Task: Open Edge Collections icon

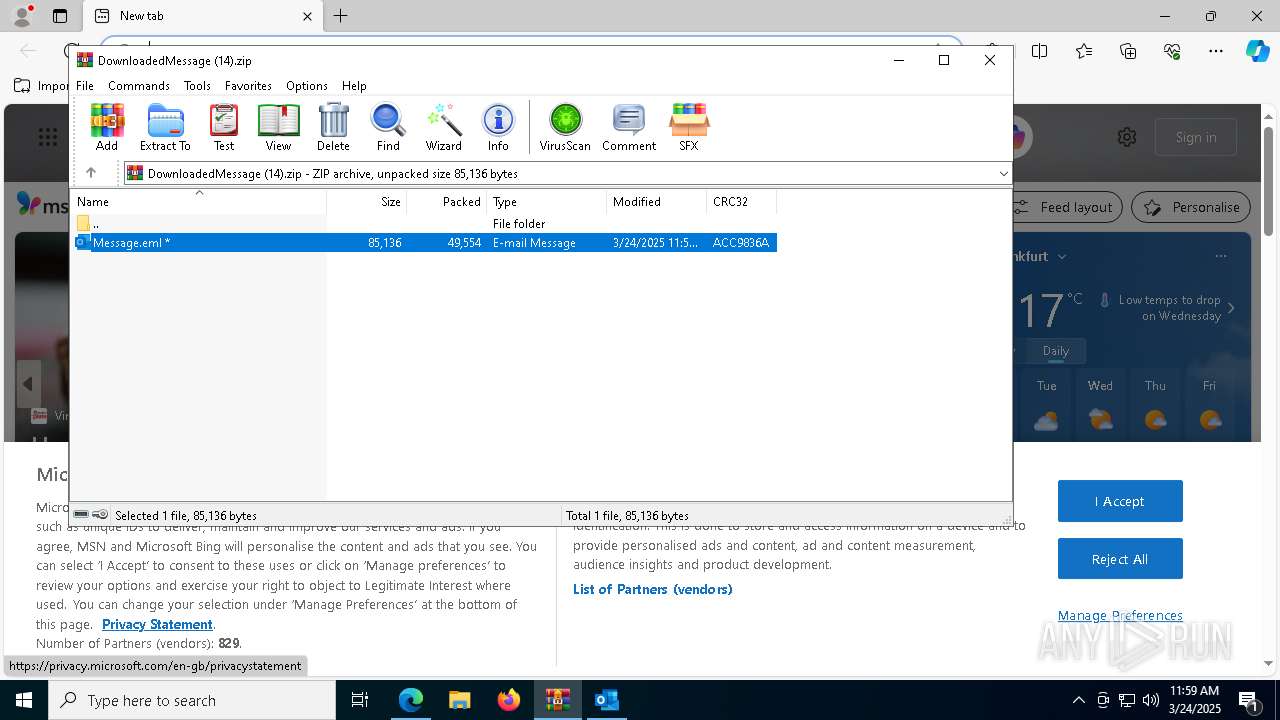Action: click(1128, 51)
